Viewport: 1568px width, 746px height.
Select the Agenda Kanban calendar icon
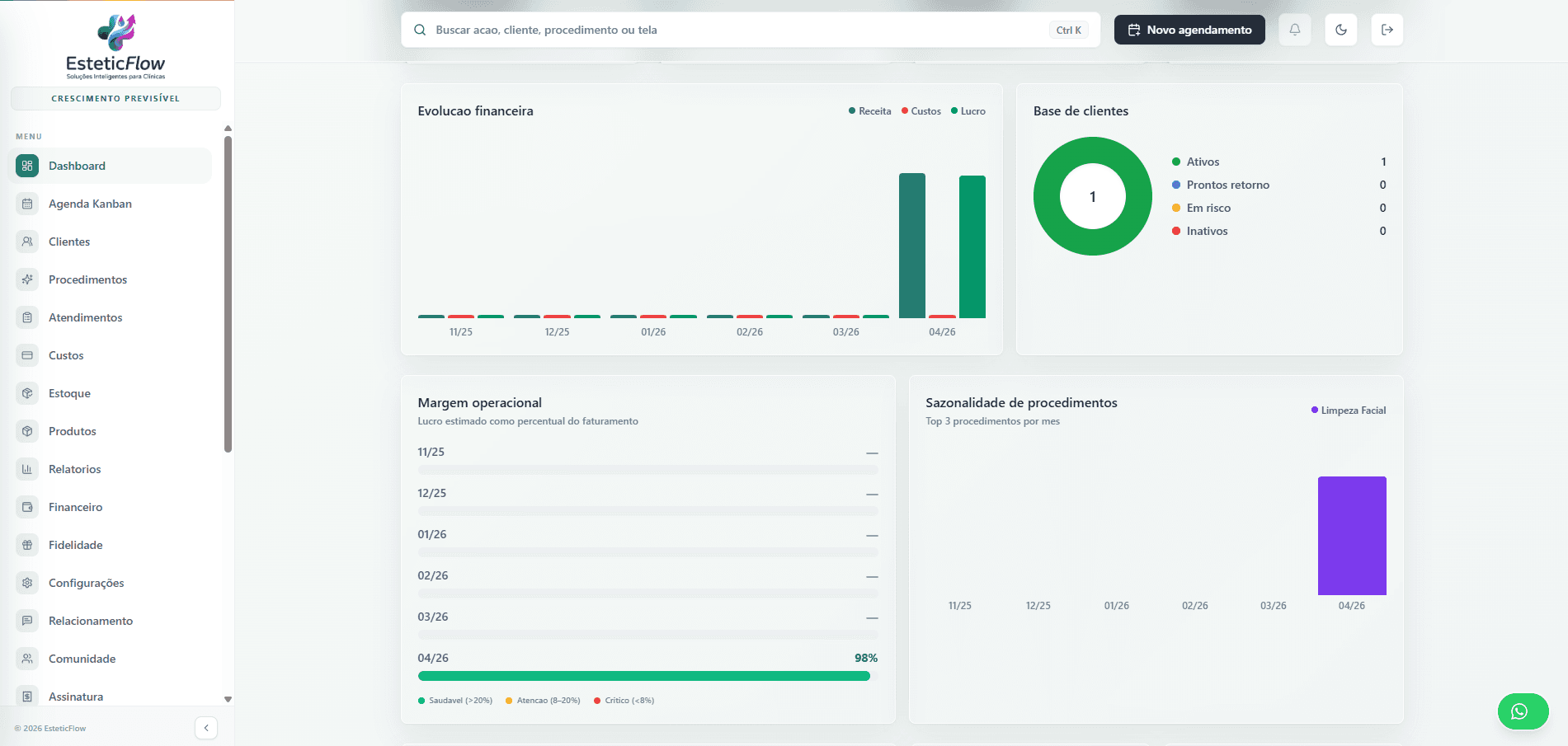[x=27, y=203]
